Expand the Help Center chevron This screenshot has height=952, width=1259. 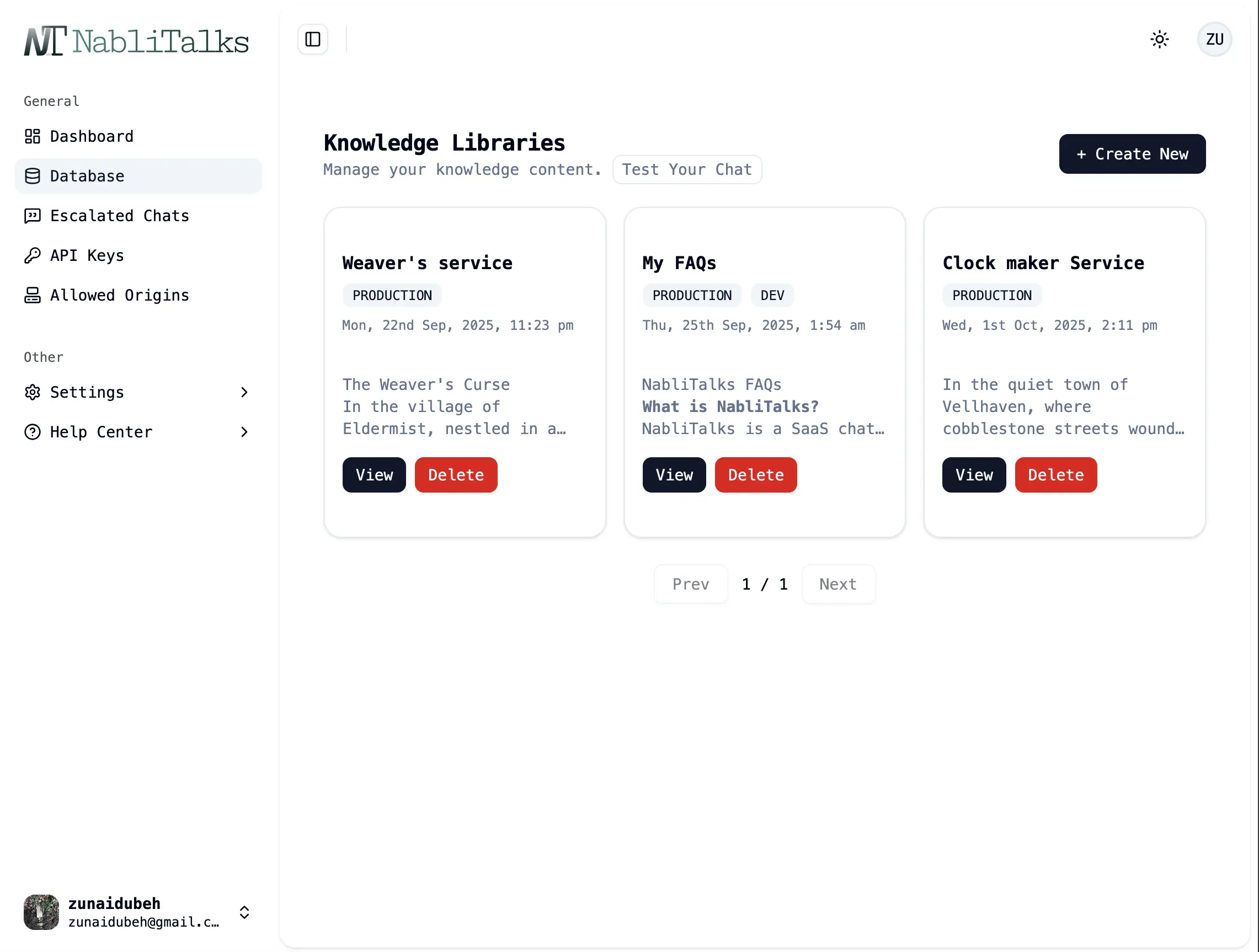pyautogui.click(x=244, y=432)
